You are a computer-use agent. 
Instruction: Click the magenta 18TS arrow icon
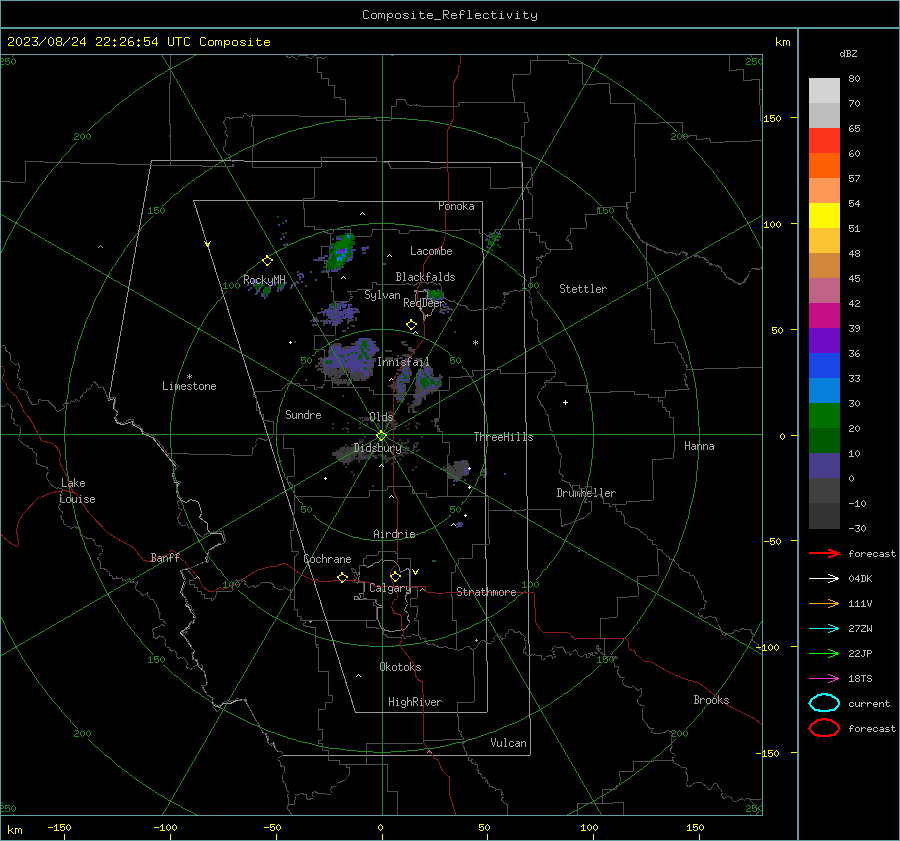click(824, 679)
